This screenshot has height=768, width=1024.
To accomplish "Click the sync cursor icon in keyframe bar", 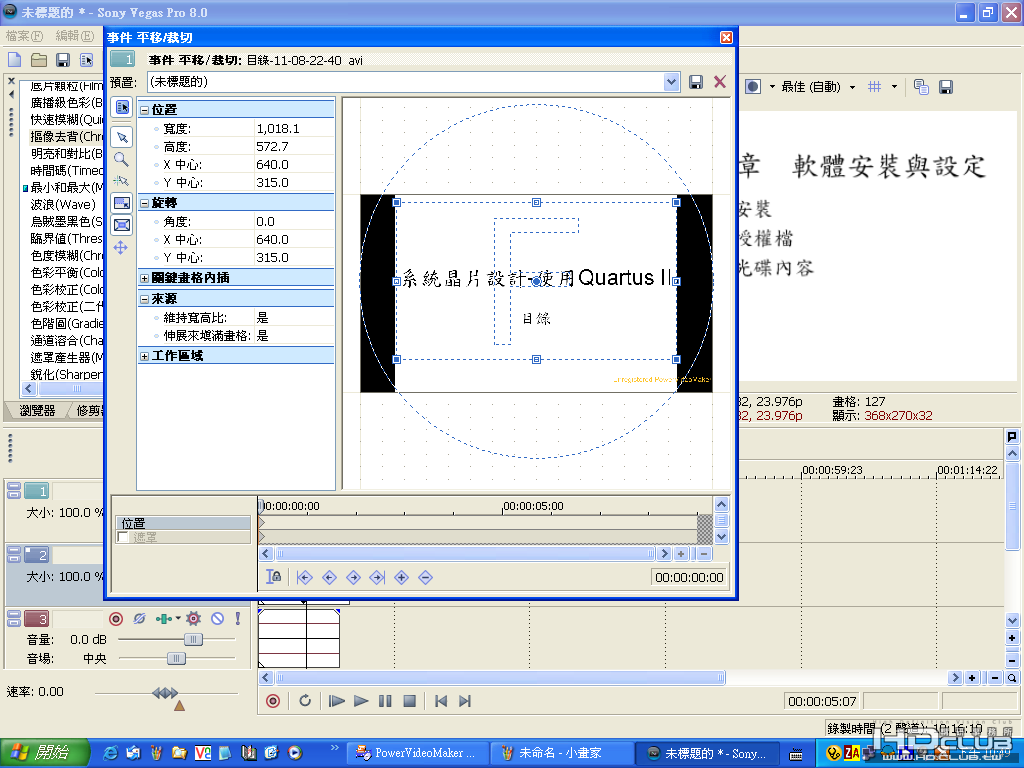I will (x=274, y=577).
